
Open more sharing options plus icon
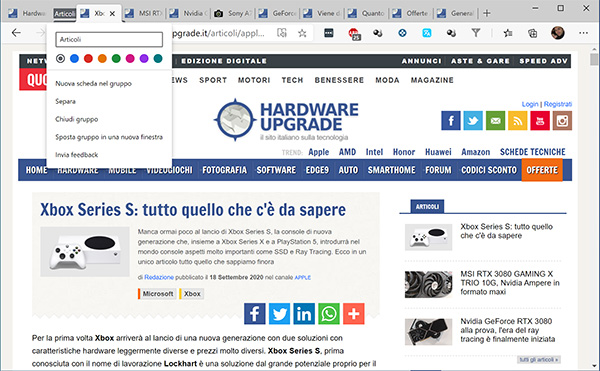(x=354, y=314)
